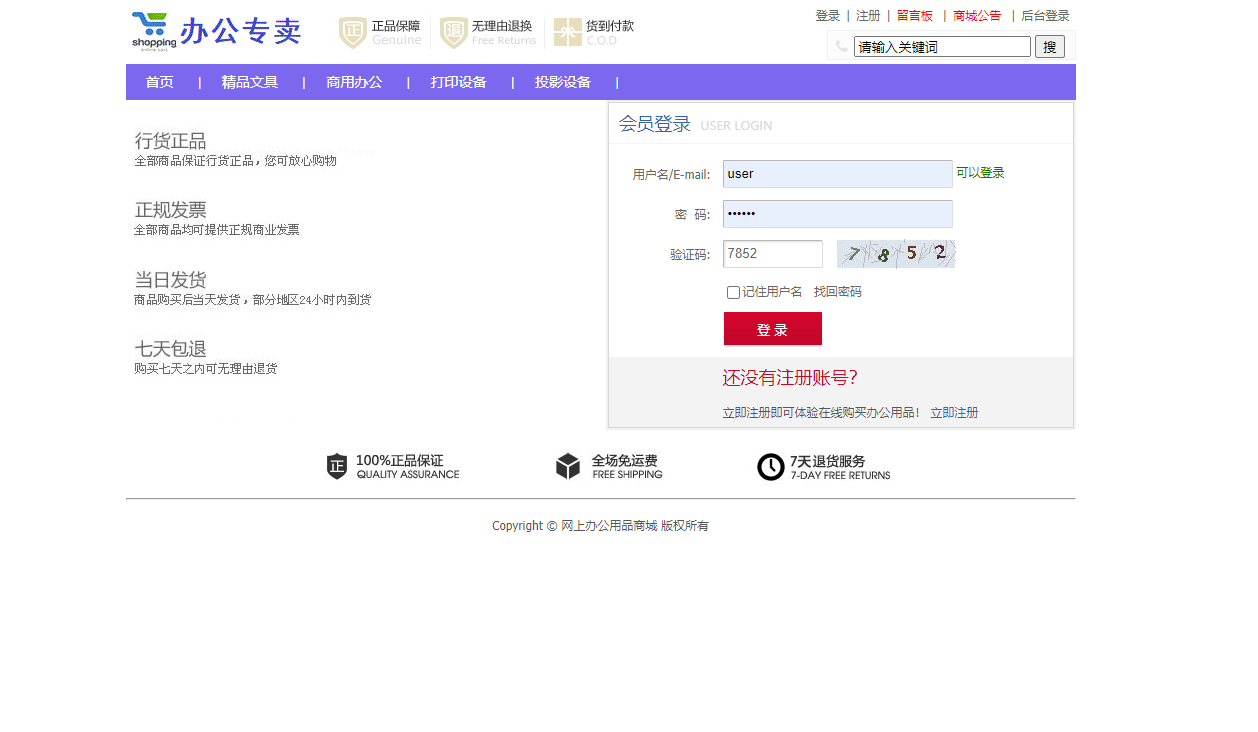The width and height of the screenshot is (1258, 732).
Task: Open the 商城公告 announcements page
Action: coord(977,15)
